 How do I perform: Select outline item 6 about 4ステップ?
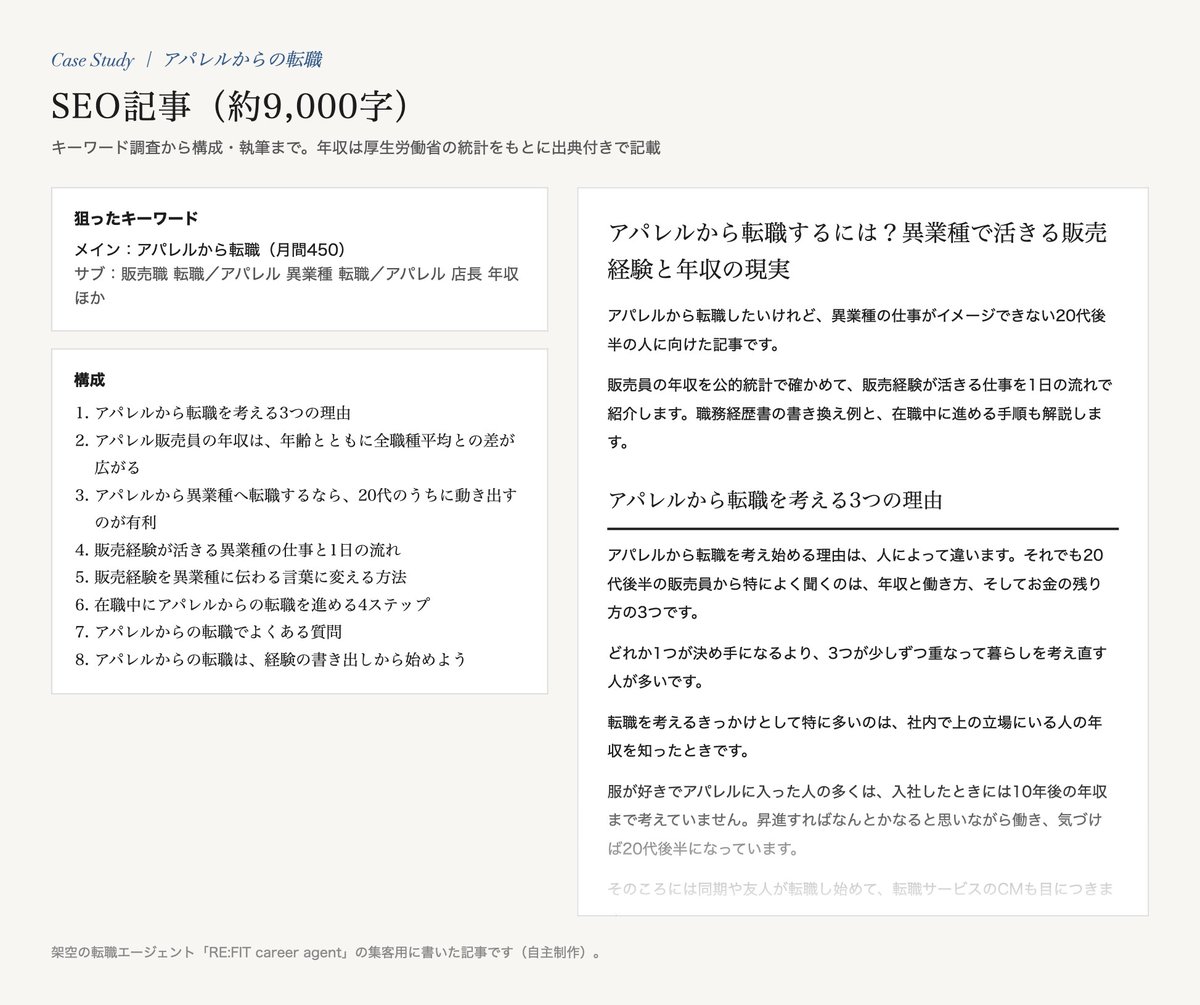252,604
